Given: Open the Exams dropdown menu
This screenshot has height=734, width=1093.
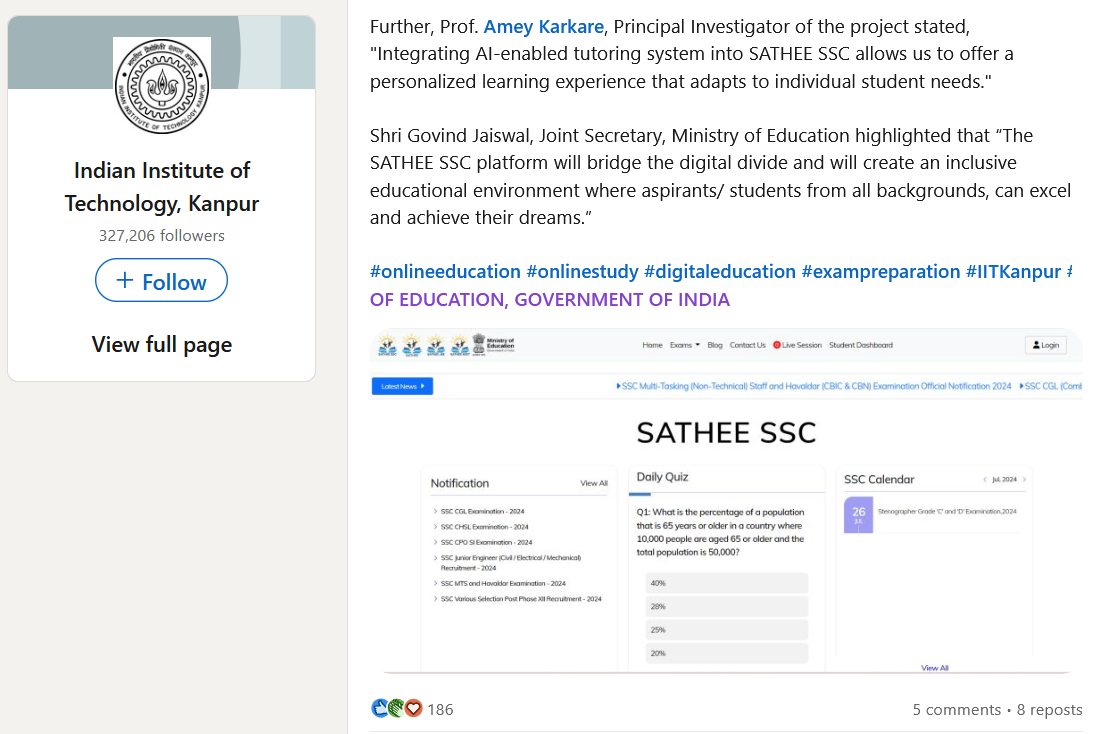Looking at the screenshot, I should coord(685,345).
